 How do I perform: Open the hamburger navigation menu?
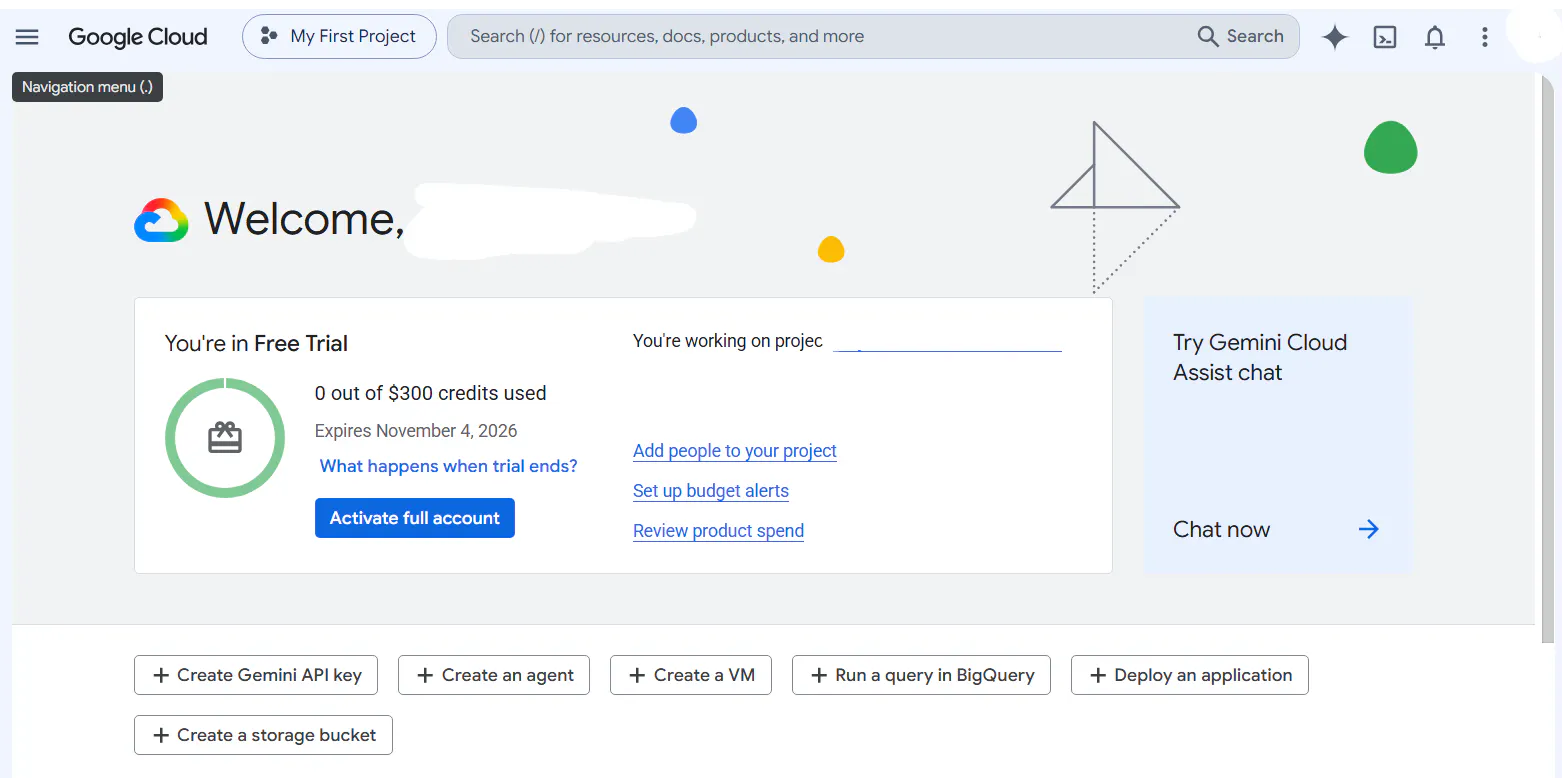coord(27,37)
